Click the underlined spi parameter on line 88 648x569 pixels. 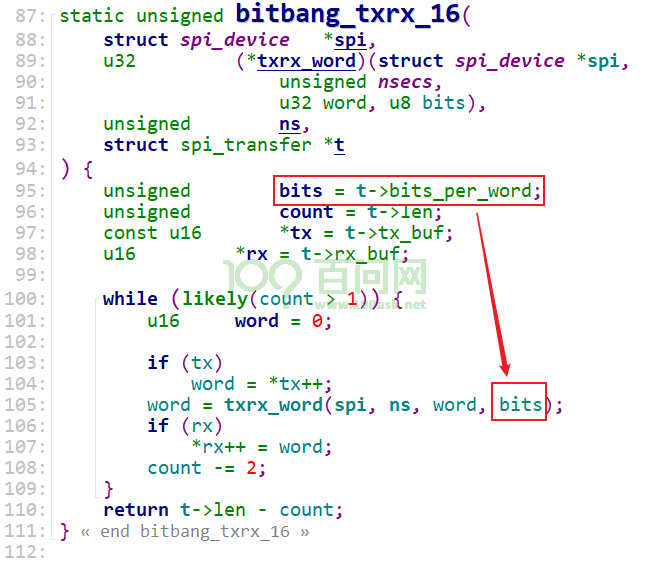click(x=350, y=40)
